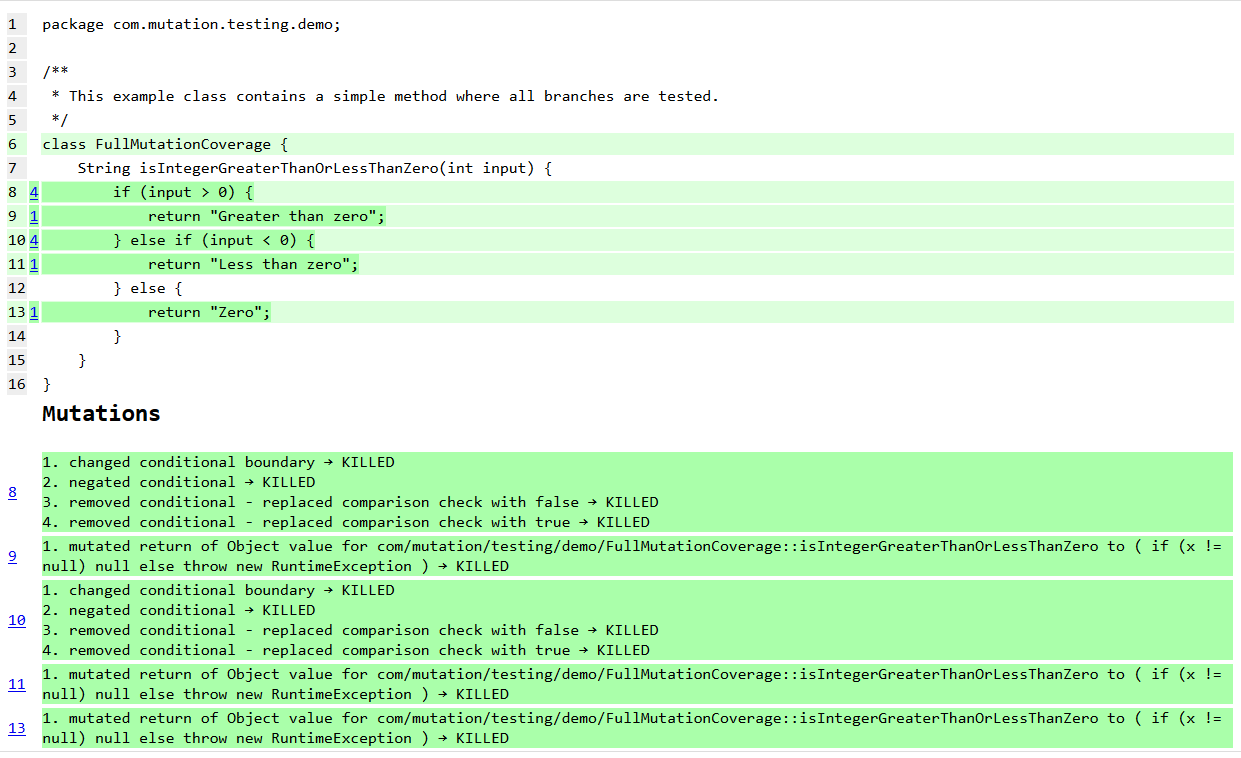The image size is (1241, 758).
Task: Open the mutation count link on line 9
Action: click(x=34, y=216)
